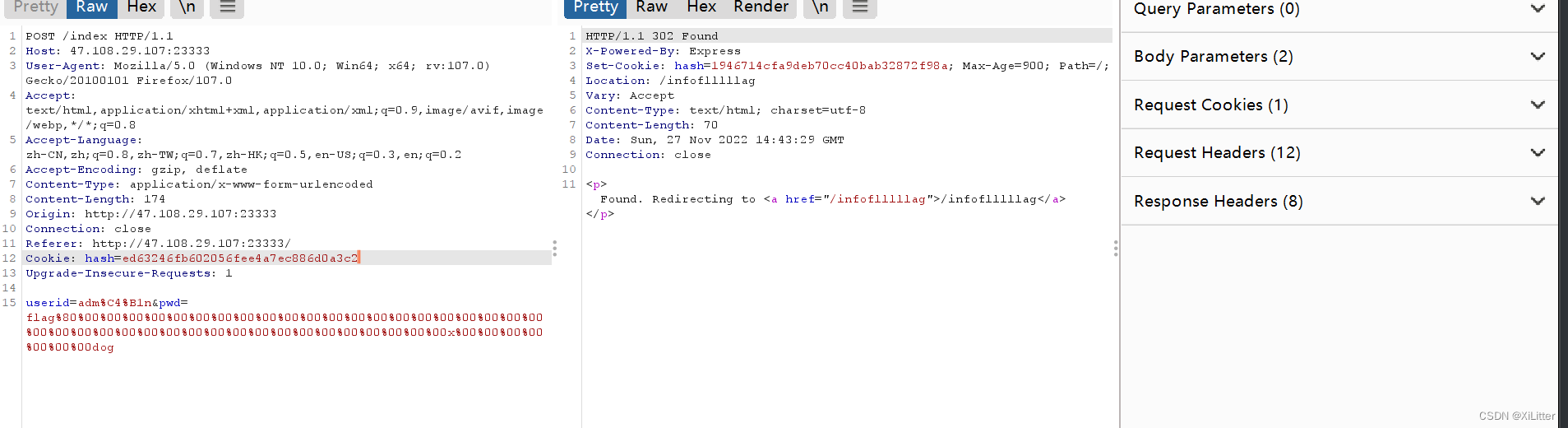The width and height of the screenshot is (1568, 428).
Task: Click the request Connection: close line
Action: pyautogui.click(x=88, y=229)
